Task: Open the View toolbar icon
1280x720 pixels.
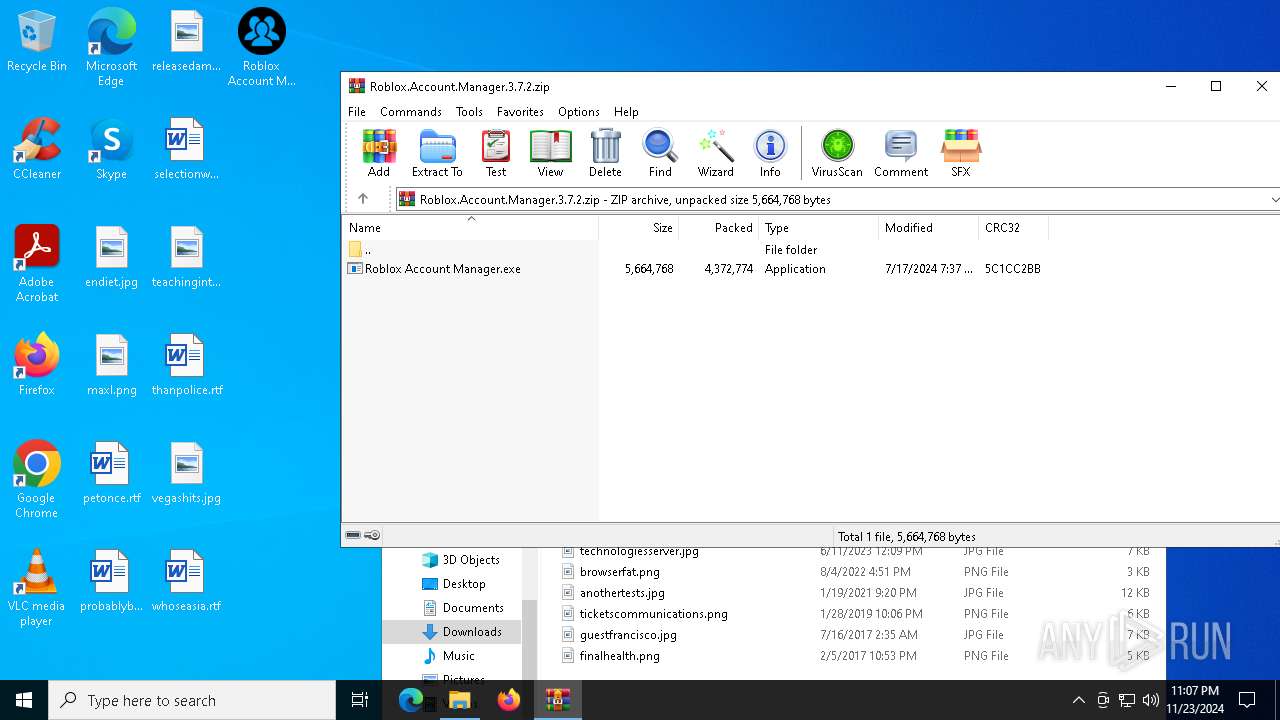Action: coord(550,153)
